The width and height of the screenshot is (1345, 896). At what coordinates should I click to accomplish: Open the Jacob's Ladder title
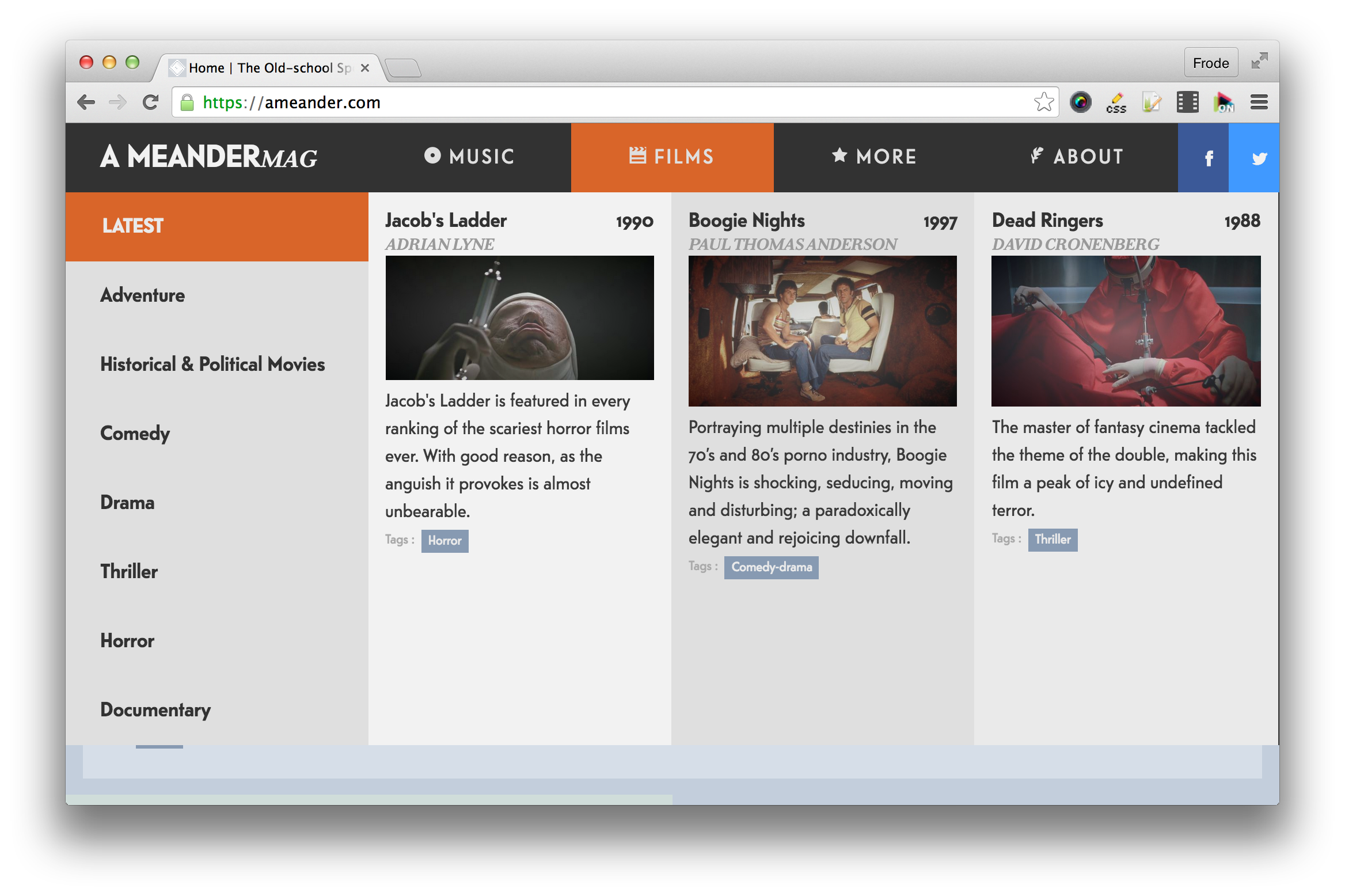[x=446, y=221]
